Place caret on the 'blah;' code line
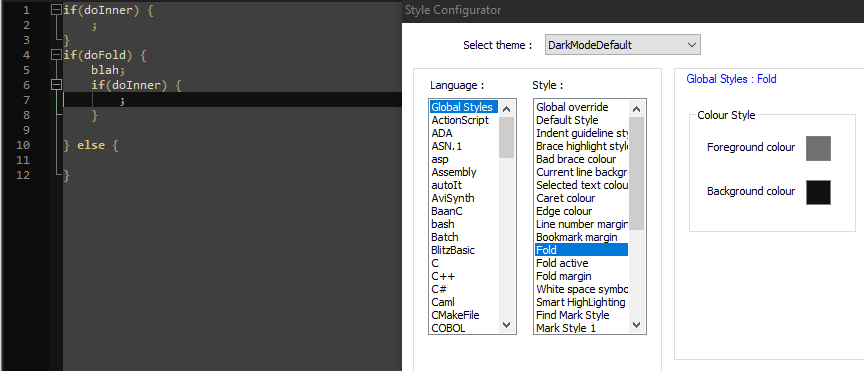Image resolution: width=864 pixels, height=371 pixels. pos(109,70)
